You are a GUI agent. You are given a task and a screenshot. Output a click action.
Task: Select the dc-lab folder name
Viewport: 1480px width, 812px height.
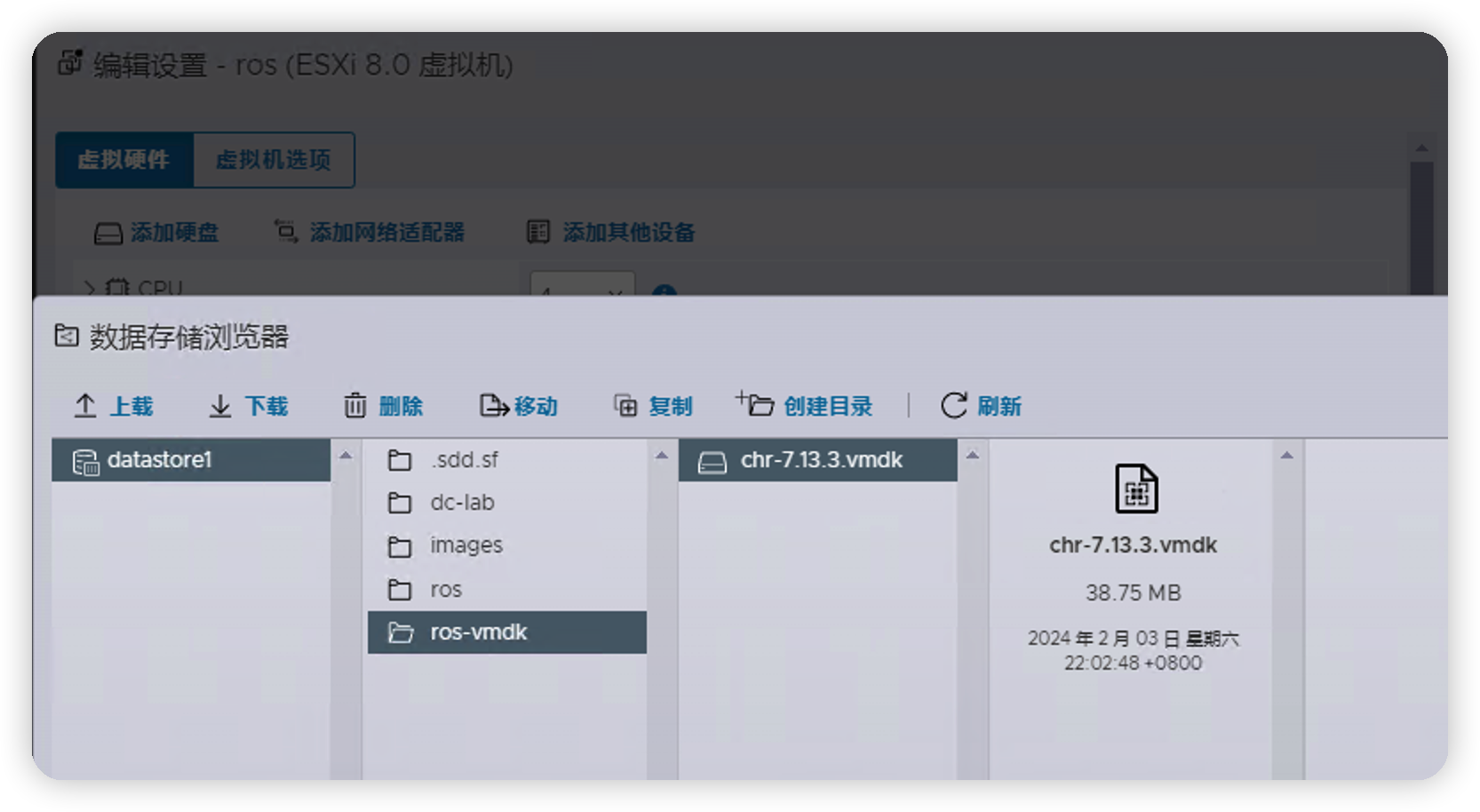(462, 503)
